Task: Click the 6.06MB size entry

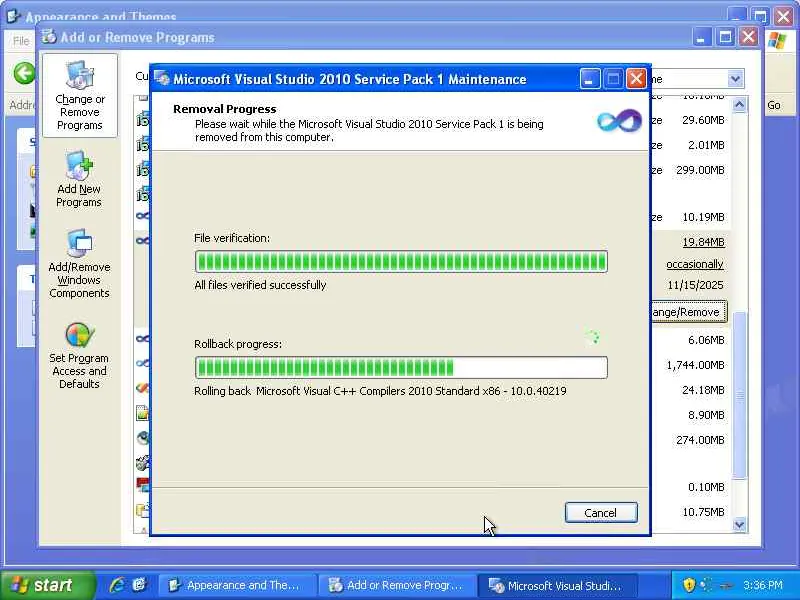Action: pyautogui.click(x=706, y=340)
